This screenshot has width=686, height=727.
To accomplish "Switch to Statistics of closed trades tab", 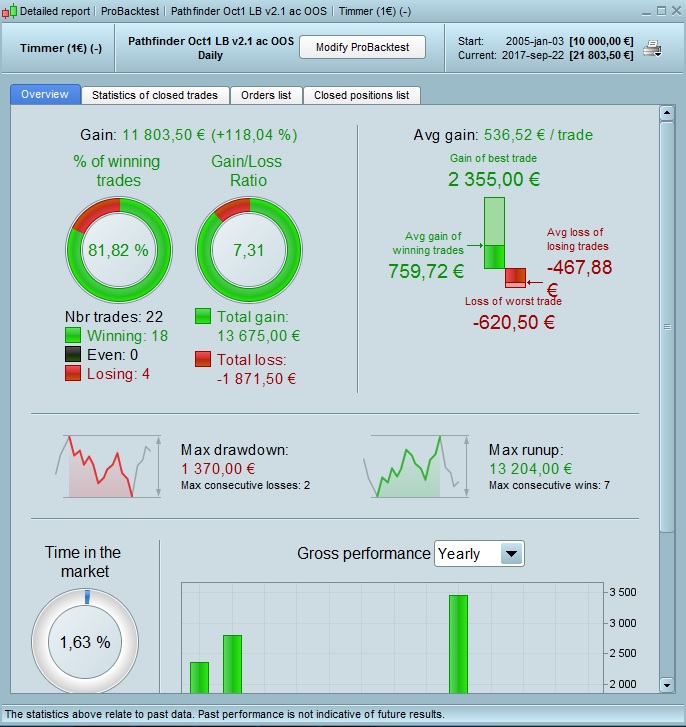I will tap(155, 95).
